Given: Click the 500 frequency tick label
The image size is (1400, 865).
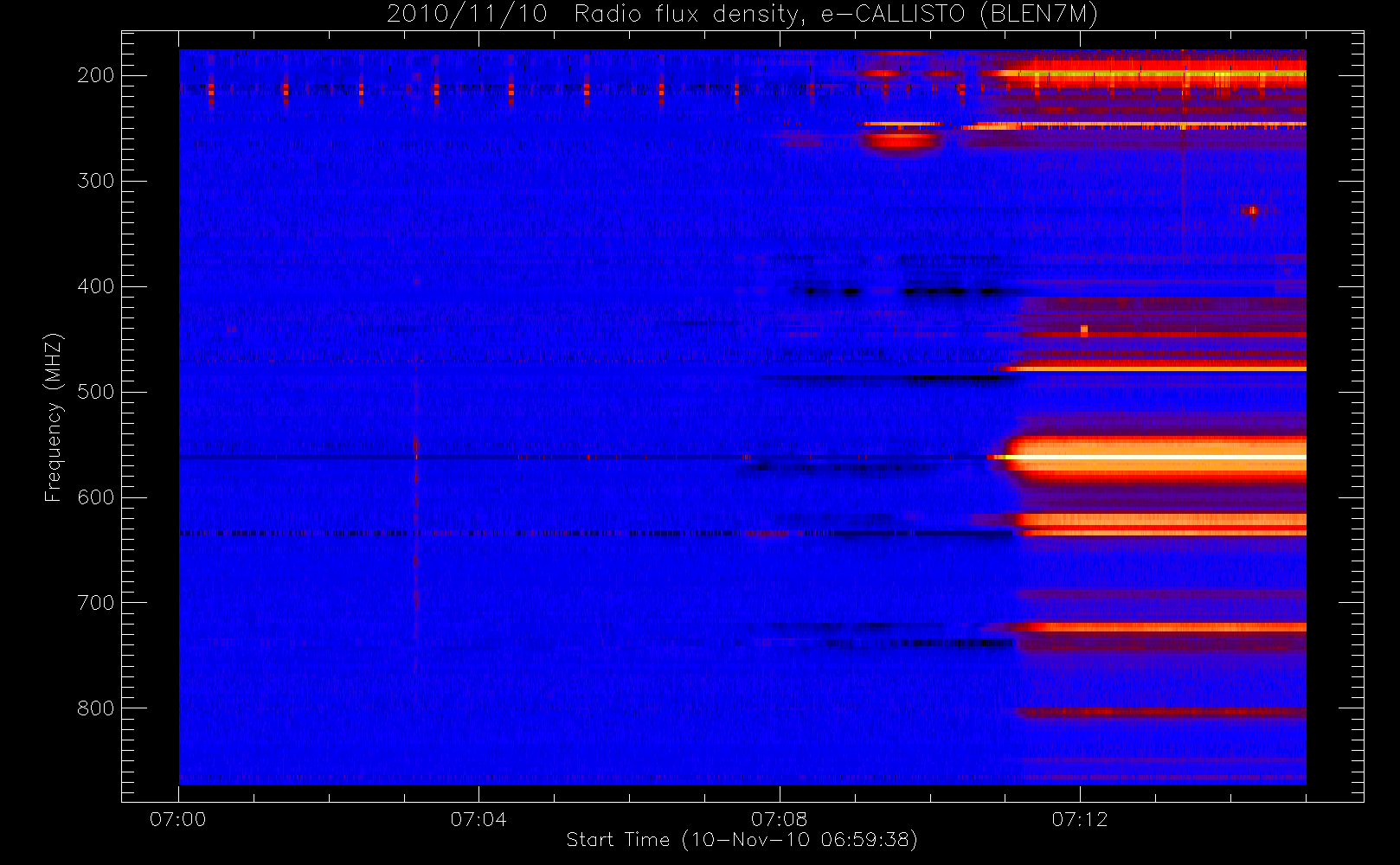Looking at the screenshot, I should click(x=96, y=392).
